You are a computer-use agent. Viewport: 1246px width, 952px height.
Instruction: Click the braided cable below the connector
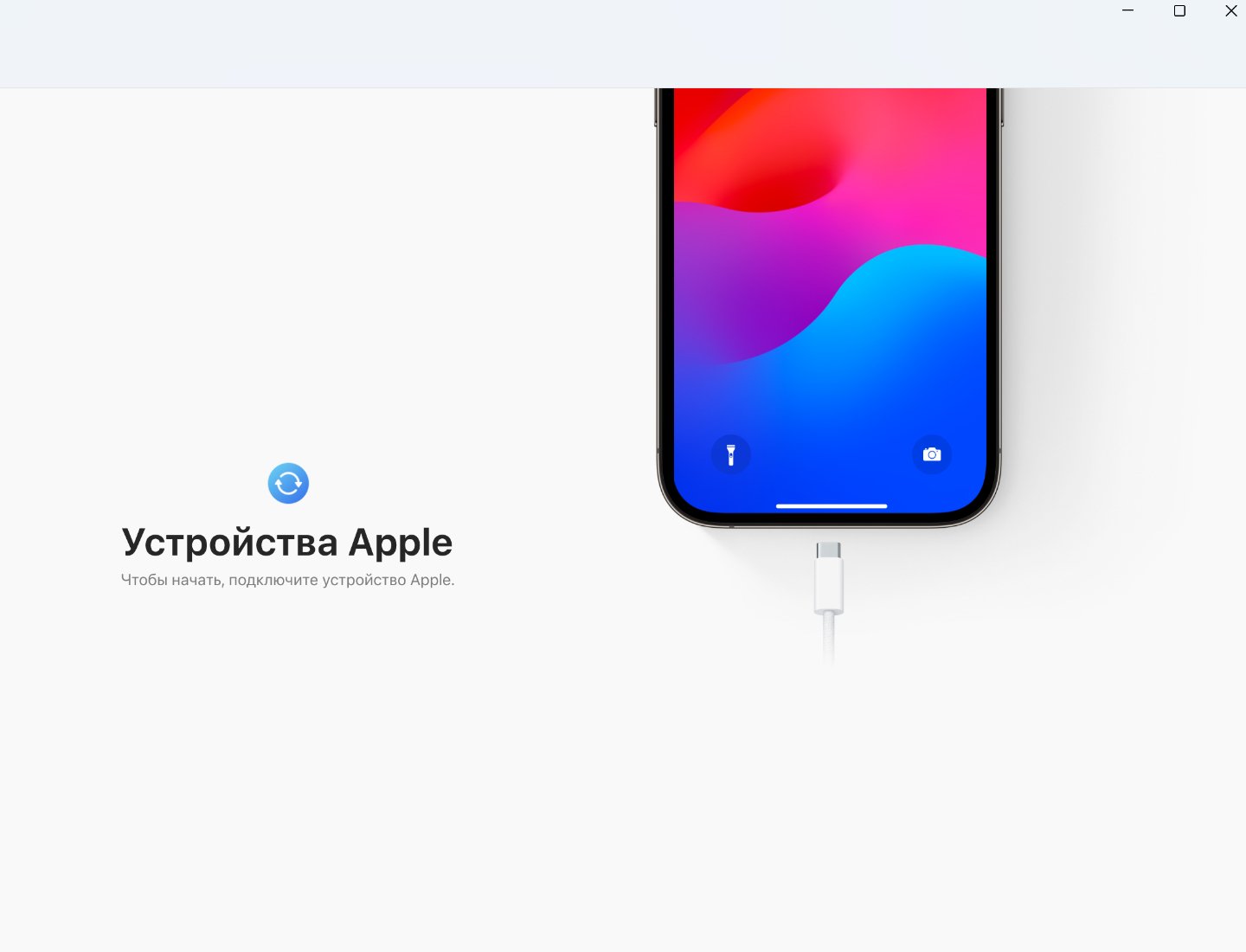point(829,639)
